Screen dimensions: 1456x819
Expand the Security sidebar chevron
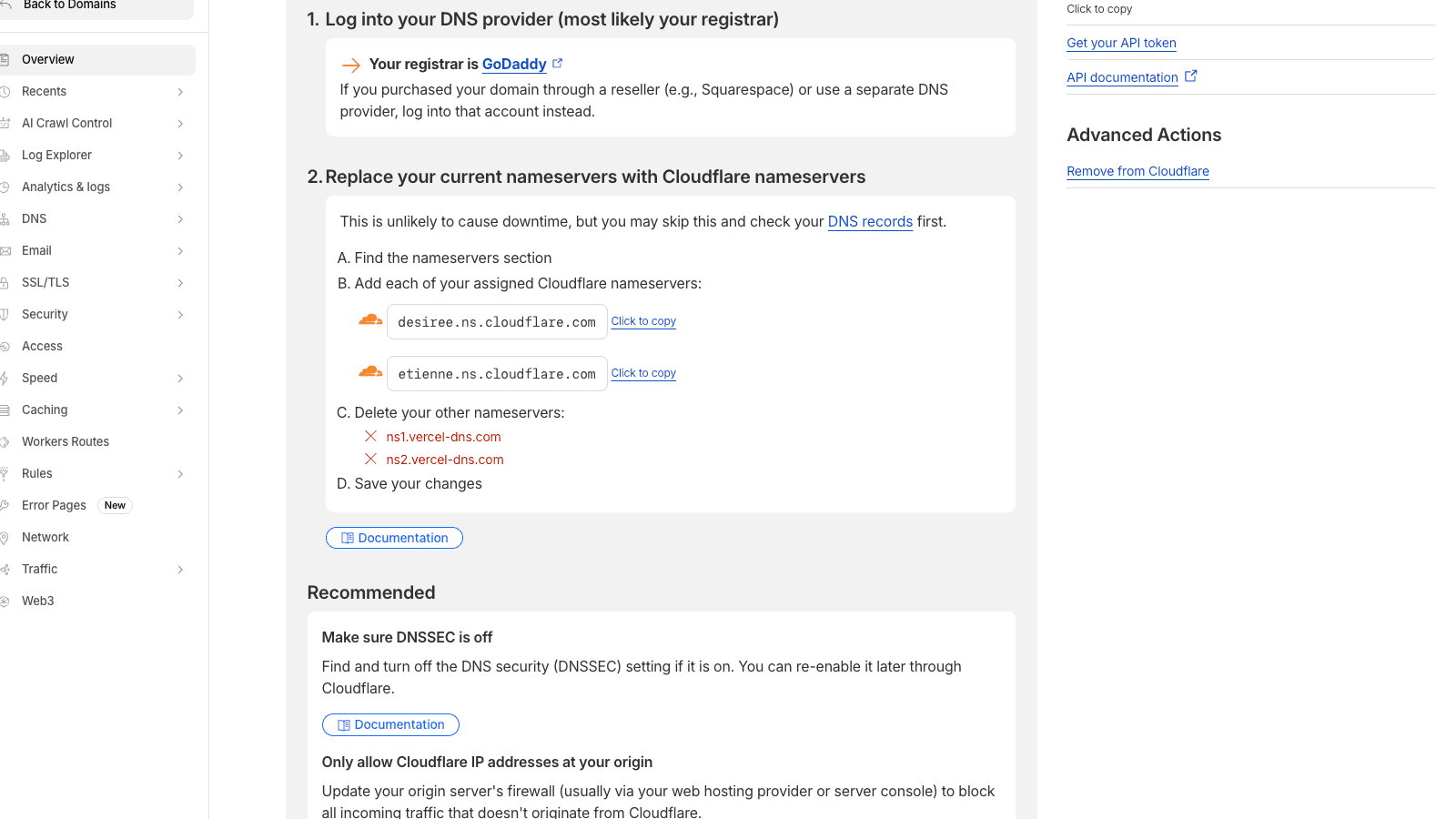[x=180, y=315]
